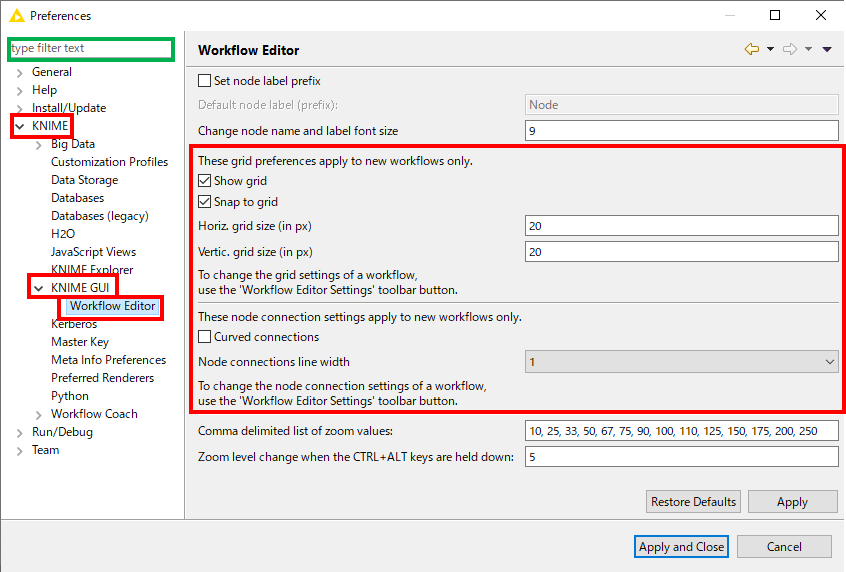Click the Apply button

point(792,501)
